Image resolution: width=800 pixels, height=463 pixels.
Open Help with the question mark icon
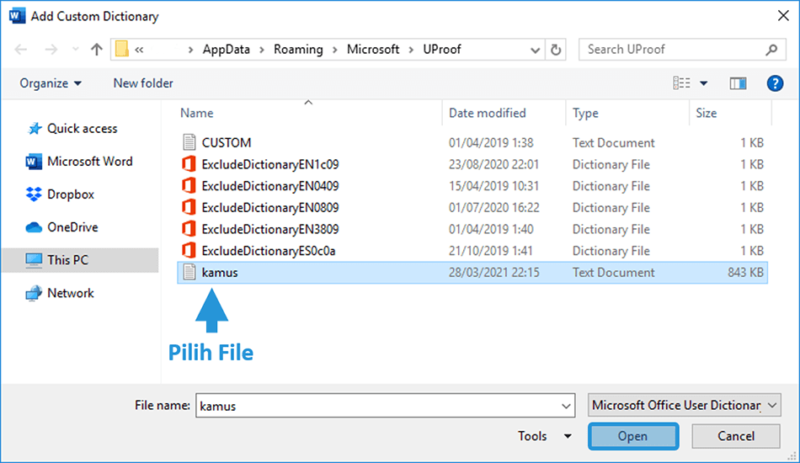tap(774, 83)
